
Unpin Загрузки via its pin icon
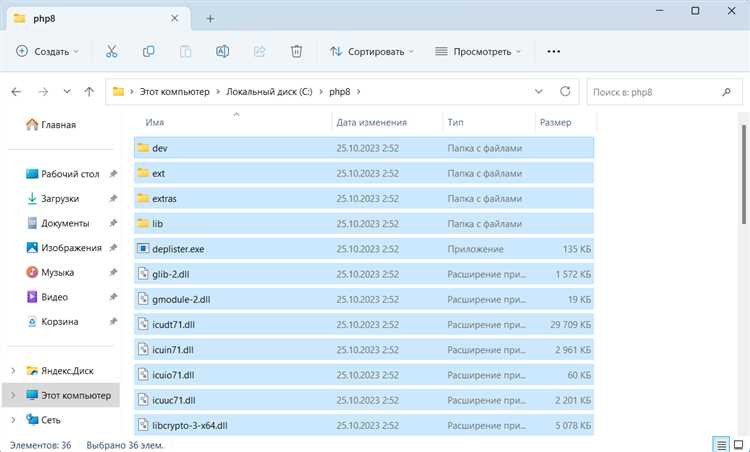click(113, 198)
